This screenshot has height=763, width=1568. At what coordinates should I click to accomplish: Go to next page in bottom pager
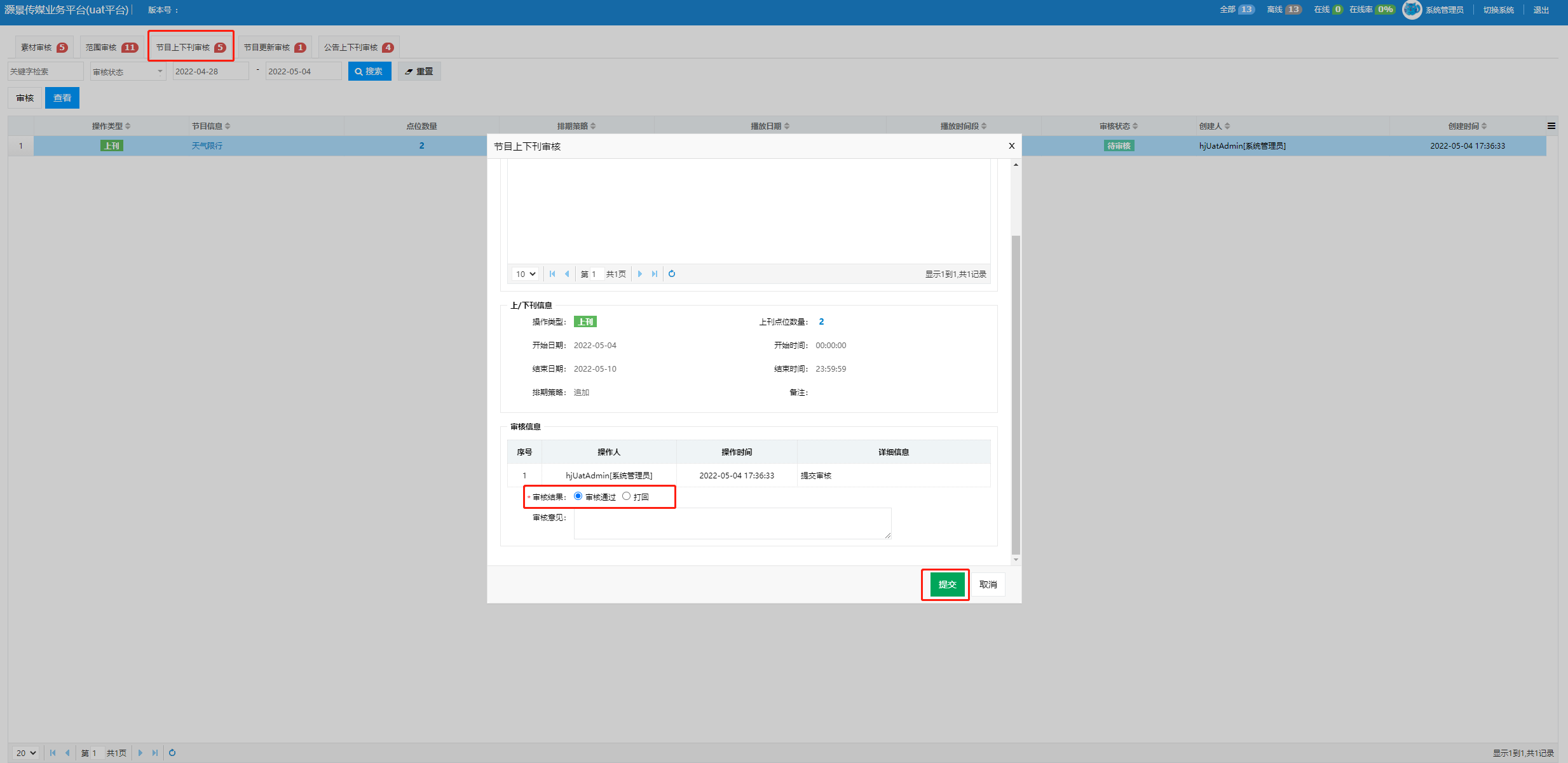click(x=140, y=753)
